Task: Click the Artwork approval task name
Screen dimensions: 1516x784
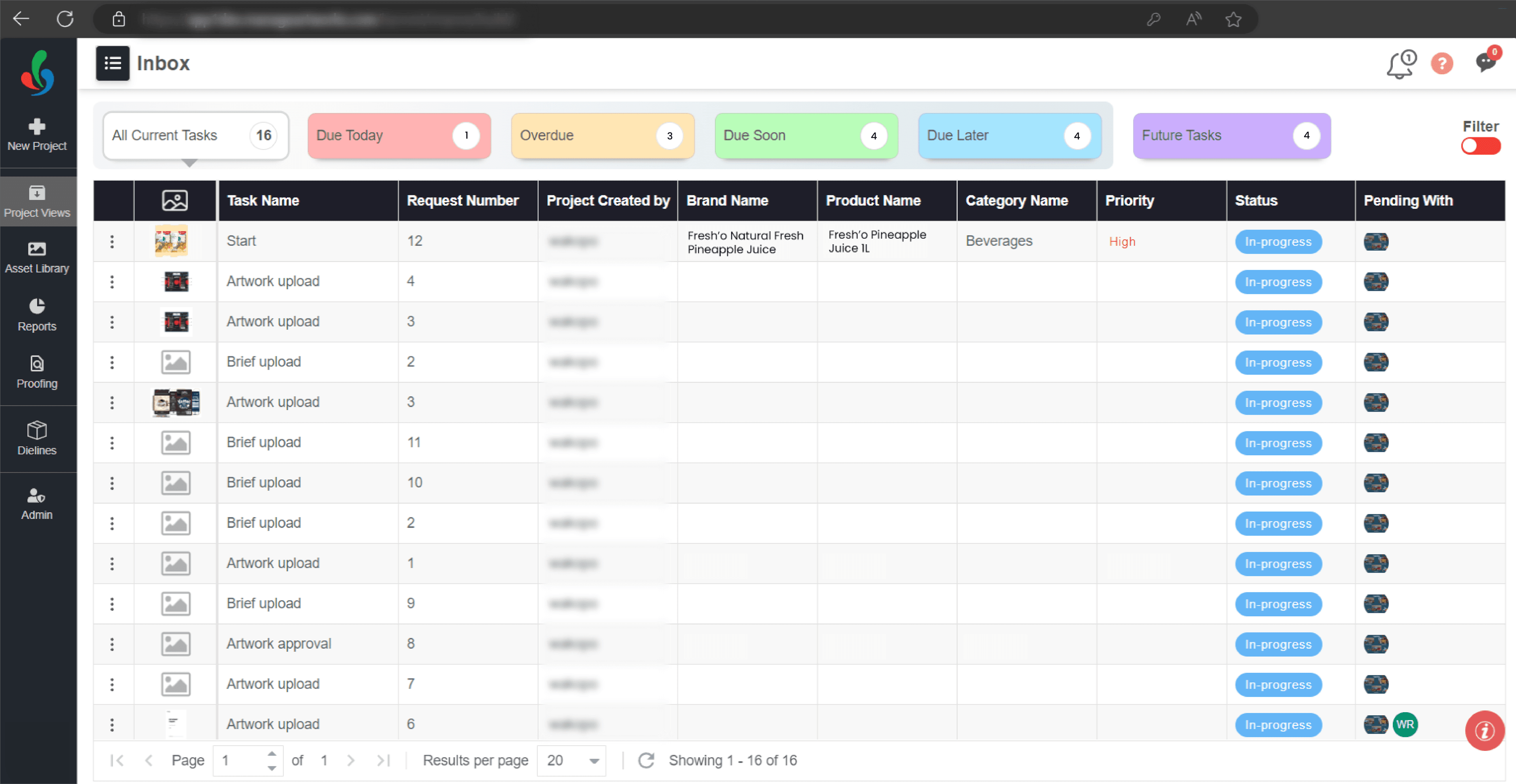Action: (279, 644)
